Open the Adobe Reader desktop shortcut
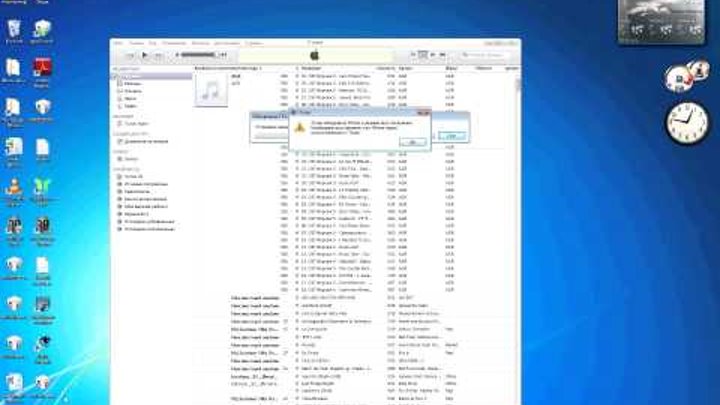Screen dimensions: 720x405 [x=43, y=68]
